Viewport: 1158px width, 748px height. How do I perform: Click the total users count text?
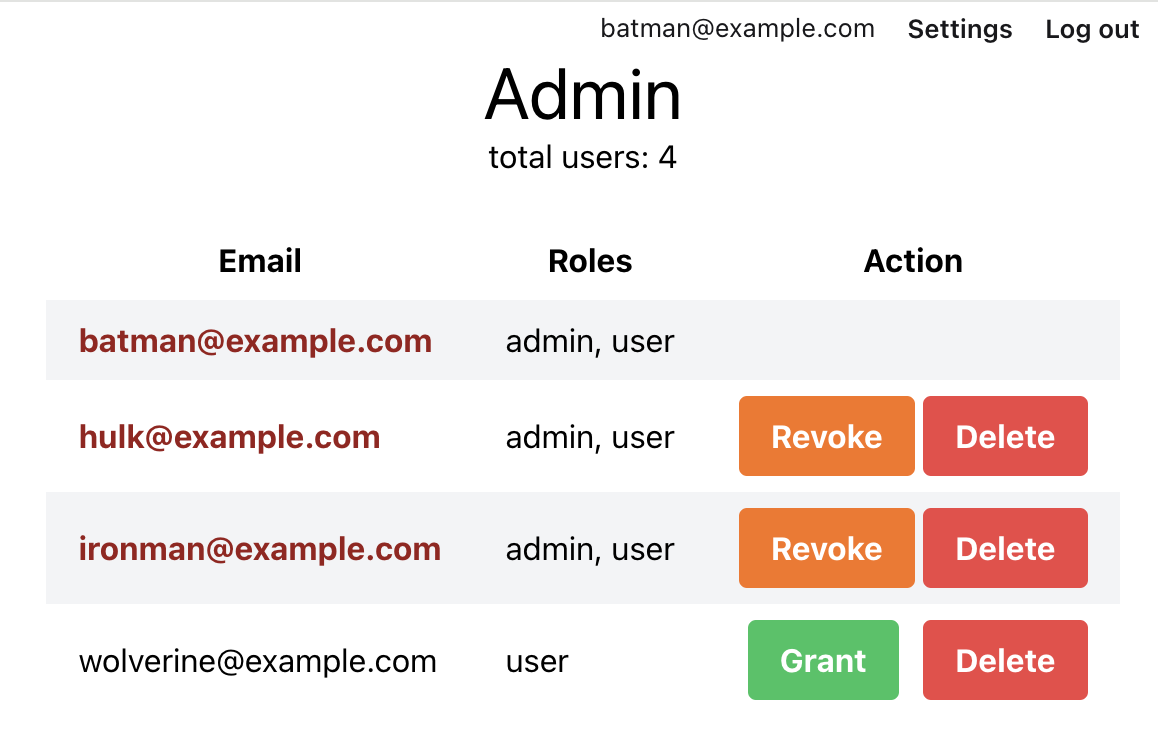583,157
